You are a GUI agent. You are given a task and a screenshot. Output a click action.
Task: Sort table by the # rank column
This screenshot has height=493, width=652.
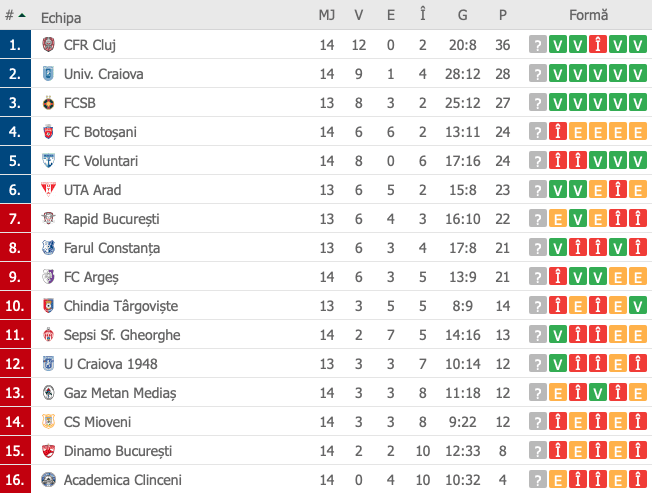[15, 16]
